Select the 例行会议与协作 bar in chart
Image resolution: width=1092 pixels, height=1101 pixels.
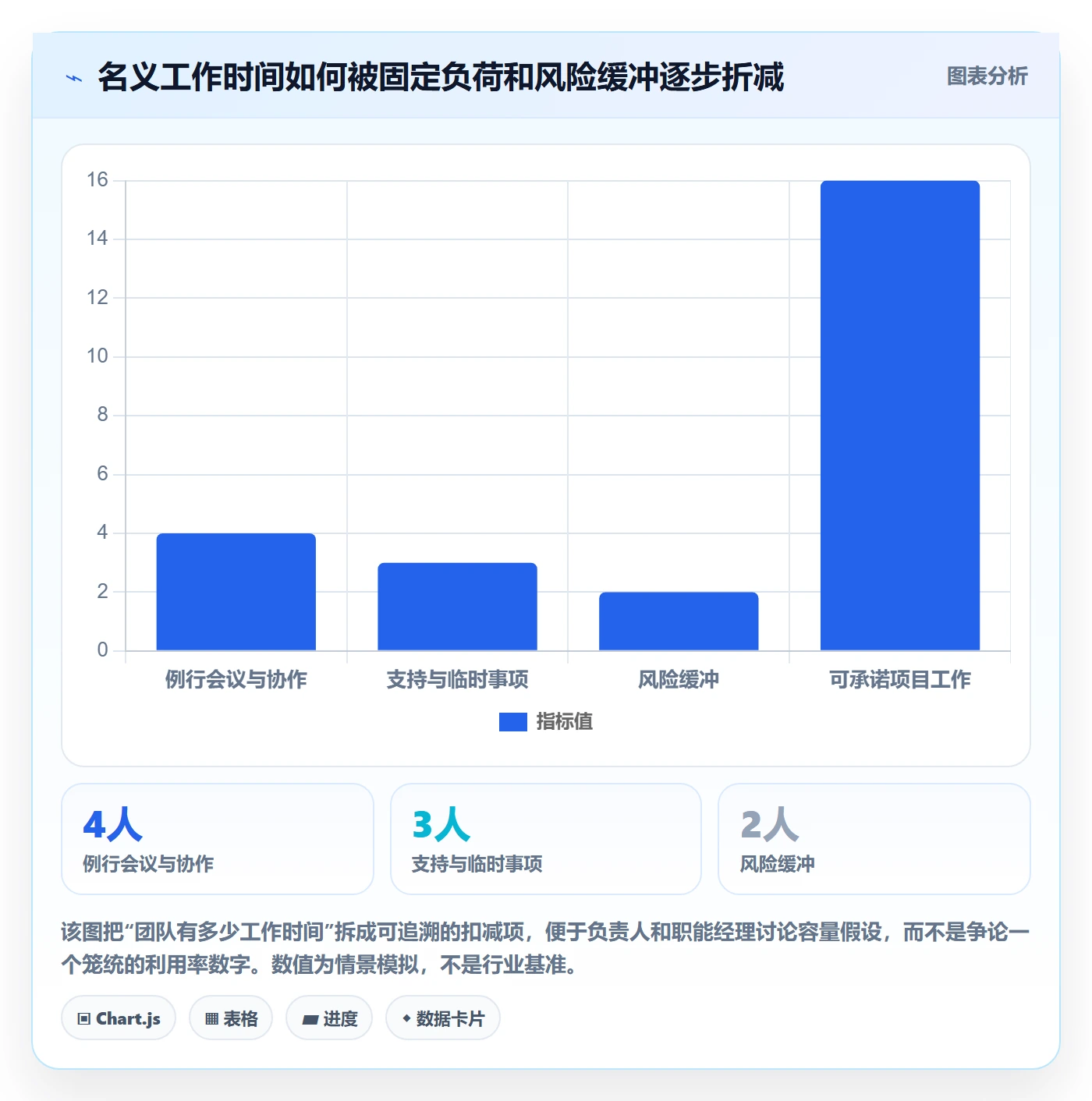236,592
